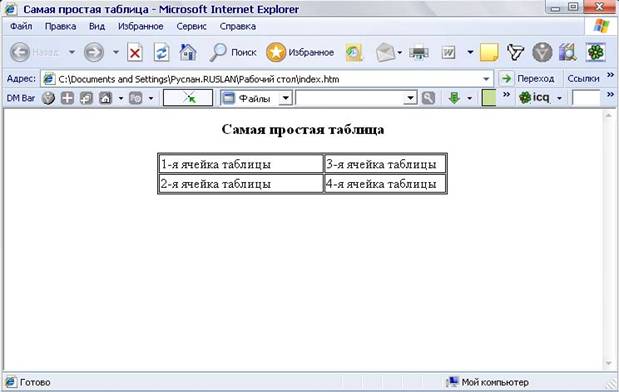This screenshot has width=619, height=392.
Task: Click the DM Bar search magnifier button
Action: click(428, 98)
